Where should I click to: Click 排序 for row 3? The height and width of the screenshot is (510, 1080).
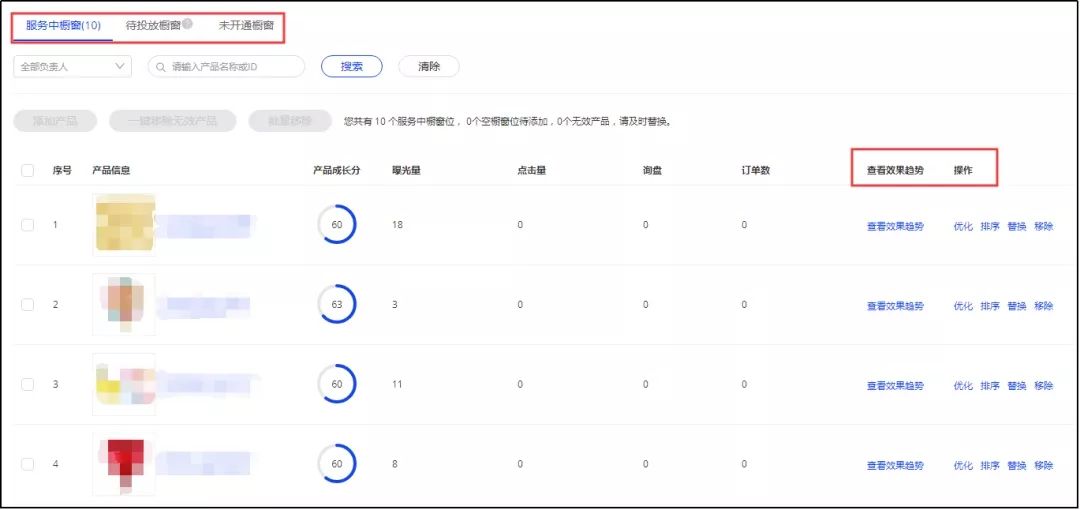tap(990, 386)
